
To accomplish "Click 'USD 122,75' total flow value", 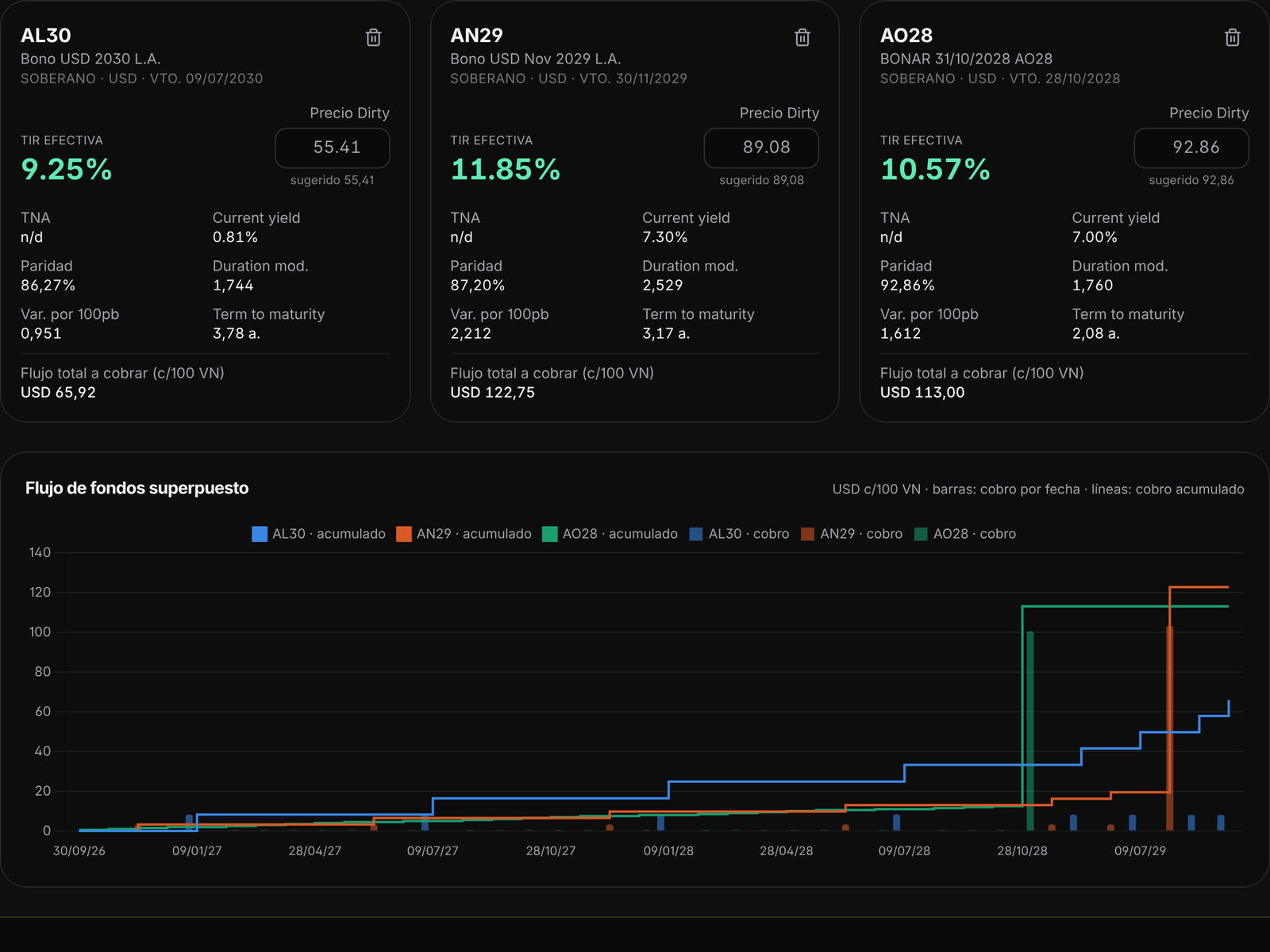I will coord(492,392).
